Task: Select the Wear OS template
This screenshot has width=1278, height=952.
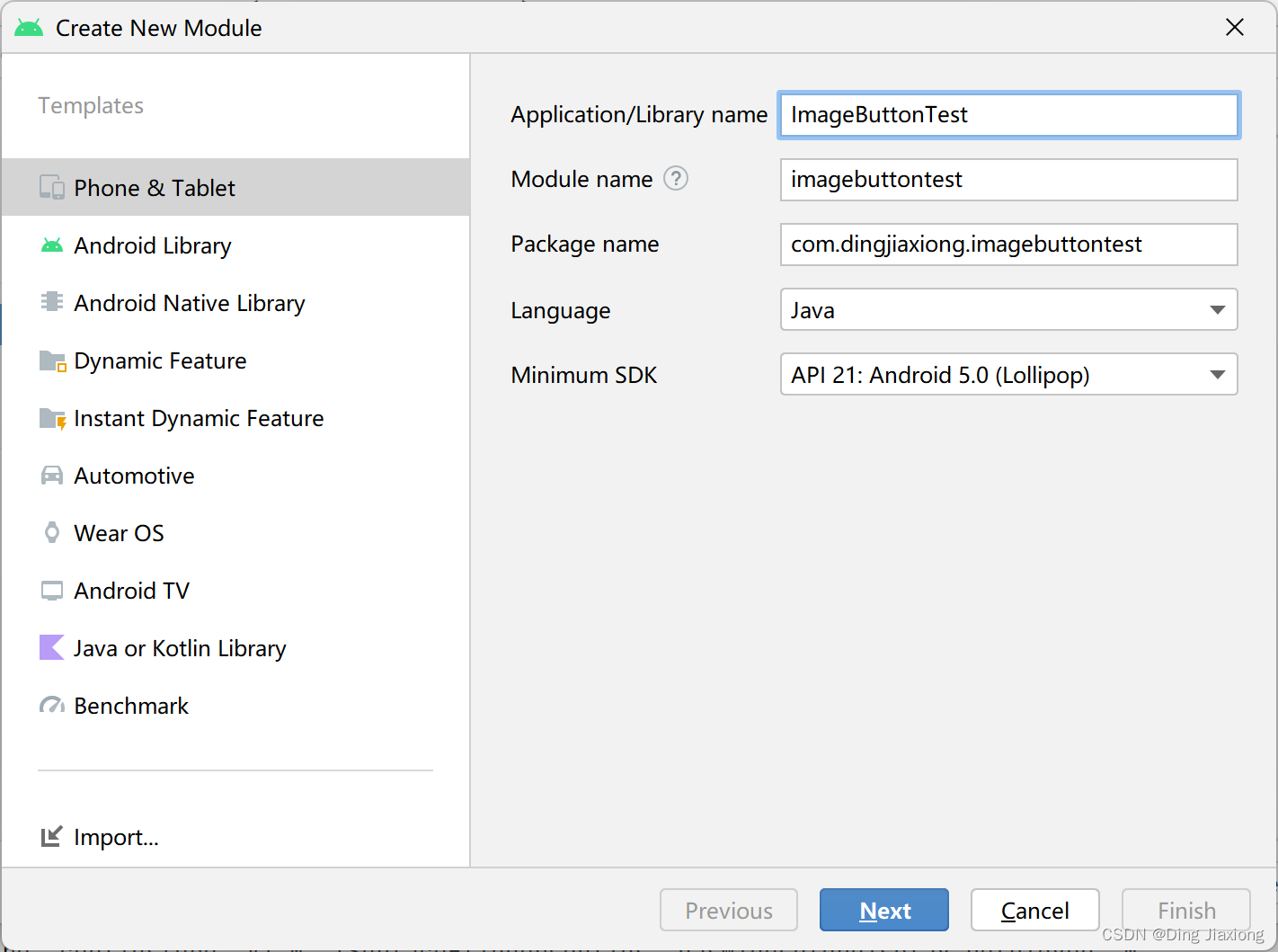Action: pyautogui.click(x=235, y=532)
